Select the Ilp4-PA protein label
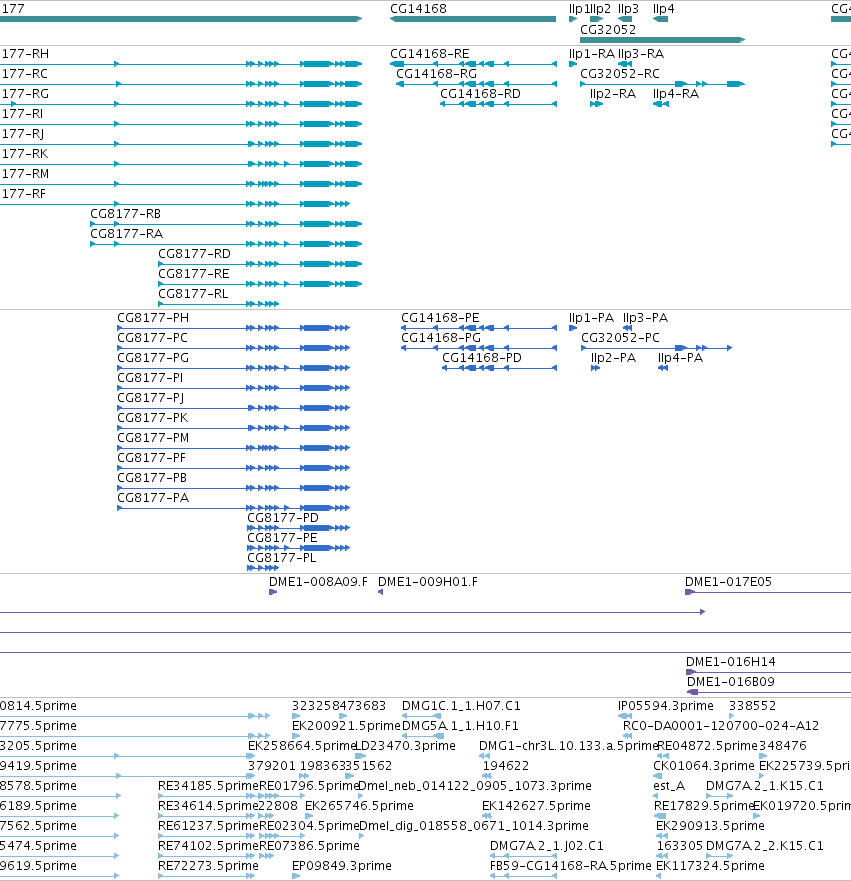 pyautogui.click(x=680, y=358)
